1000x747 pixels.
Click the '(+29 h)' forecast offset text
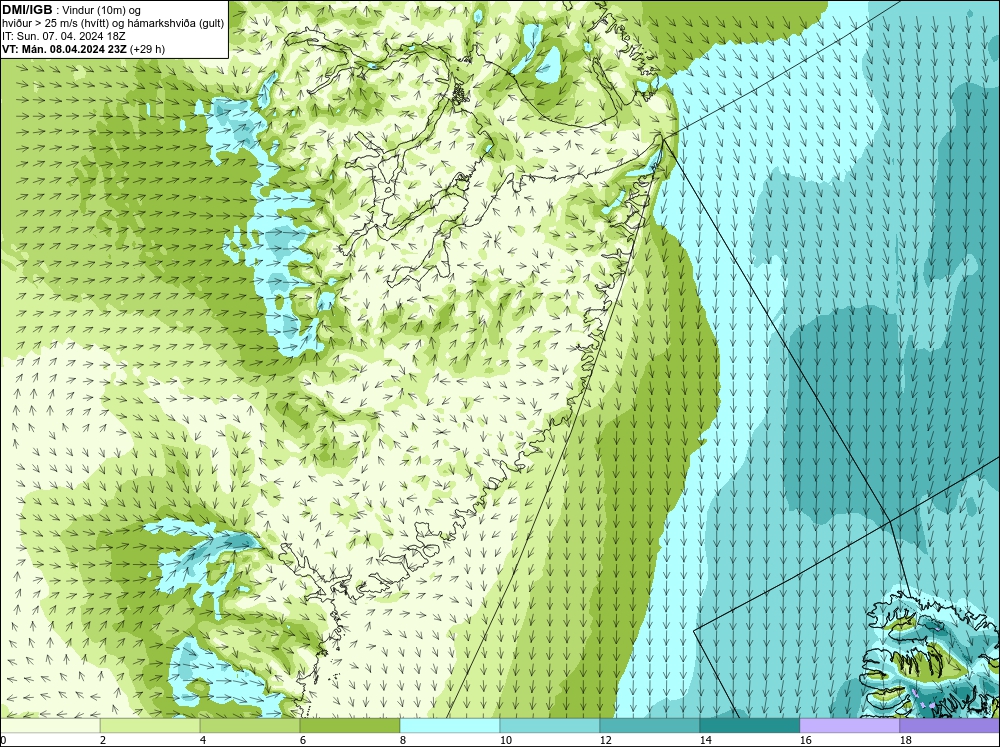click(147, 49)
